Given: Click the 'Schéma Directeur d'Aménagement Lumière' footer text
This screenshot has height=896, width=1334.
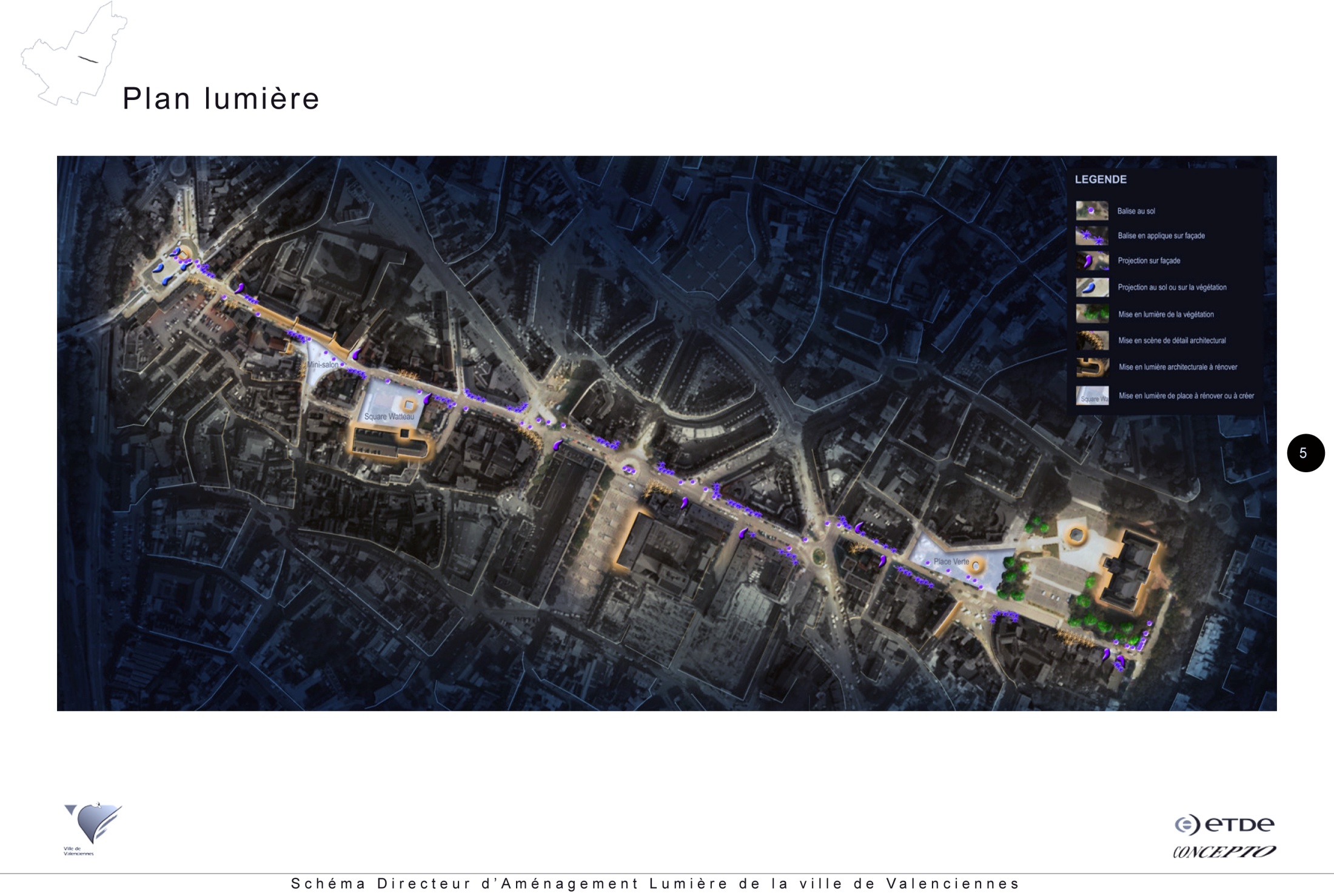Looking at the screenshot, I should (655, 884).
